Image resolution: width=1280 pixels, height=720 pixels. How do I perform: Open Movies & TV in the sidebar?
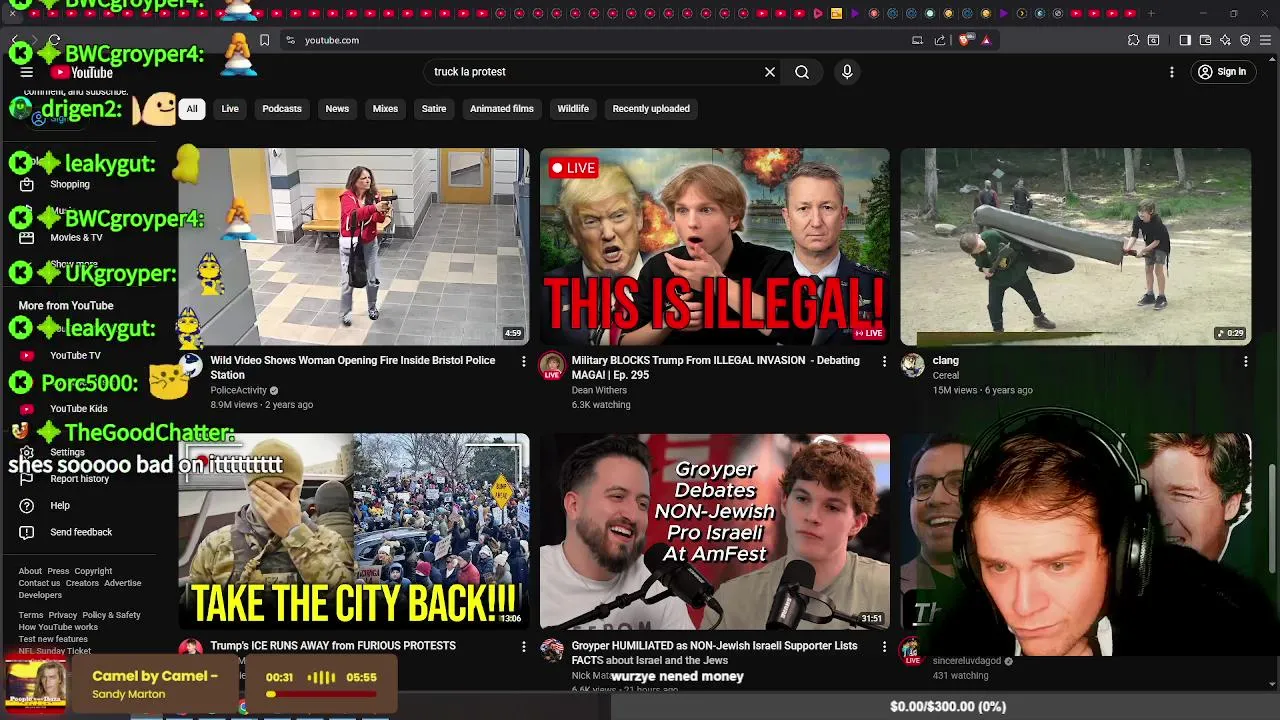(76, 237)
